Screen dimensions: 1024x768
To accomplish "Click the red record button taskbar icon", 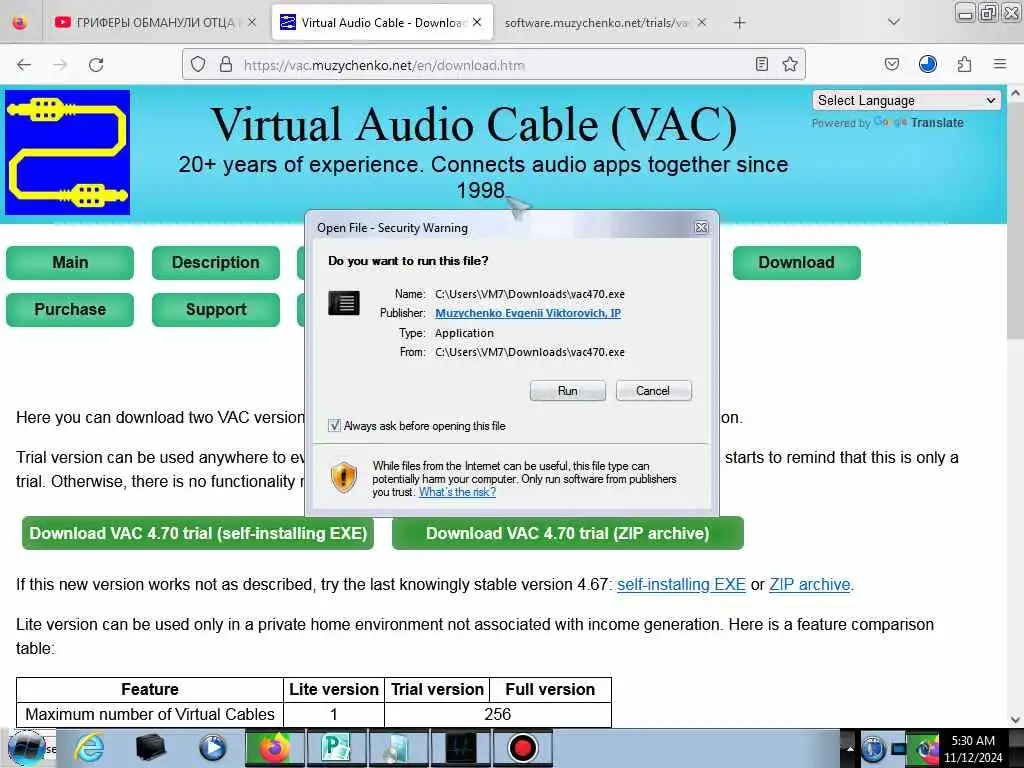I will point(522,748).
